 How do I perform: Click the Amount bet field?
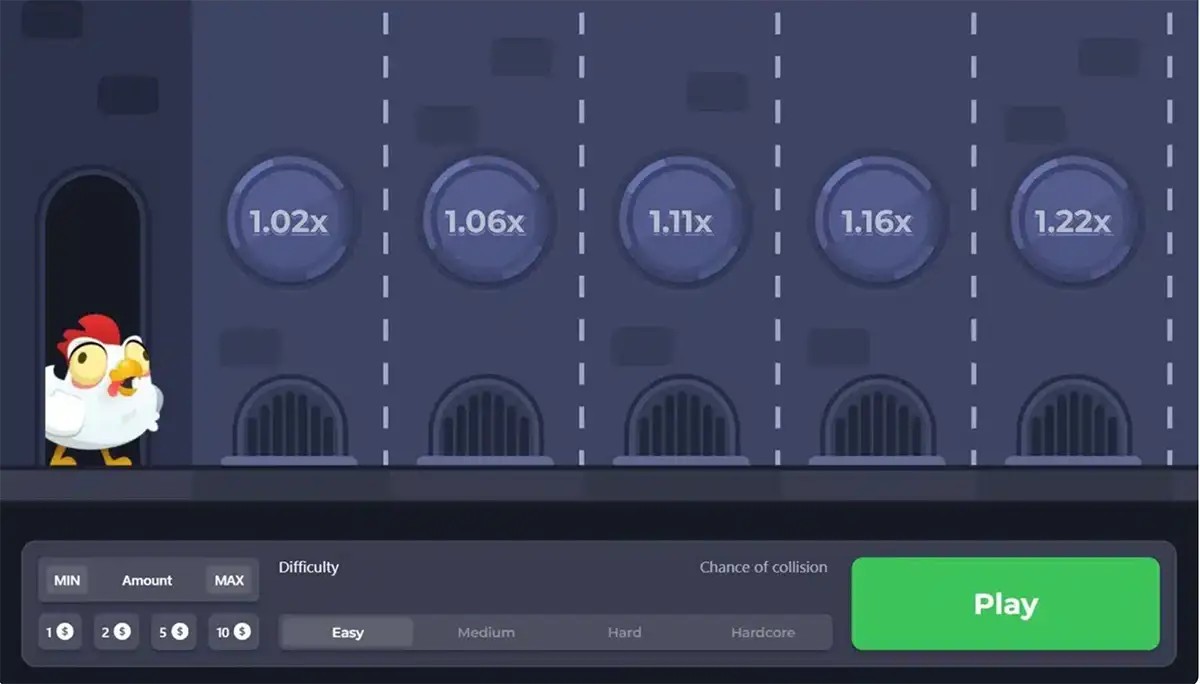click(x=147, y=580)
